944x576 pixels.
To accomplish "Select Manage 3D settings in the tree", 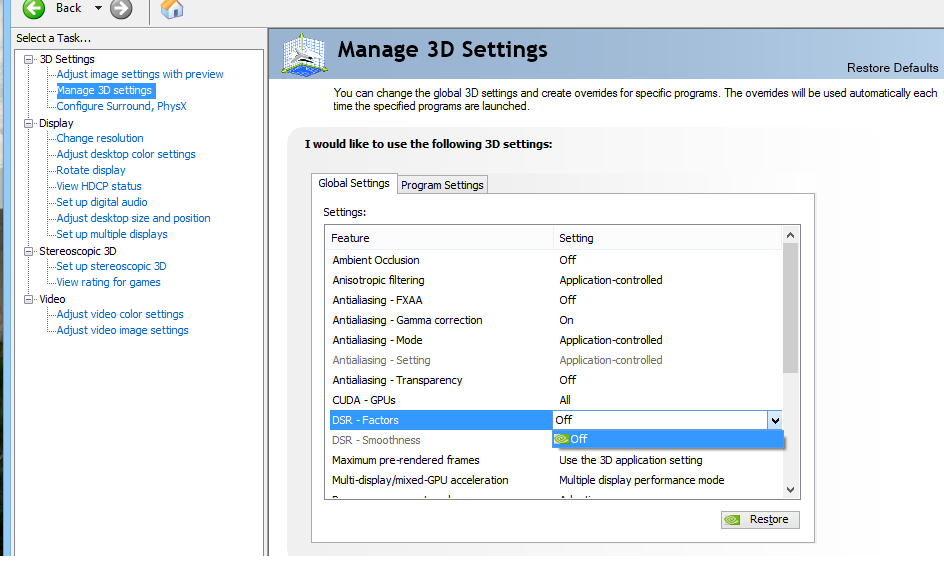I will (x=104, y=90).
